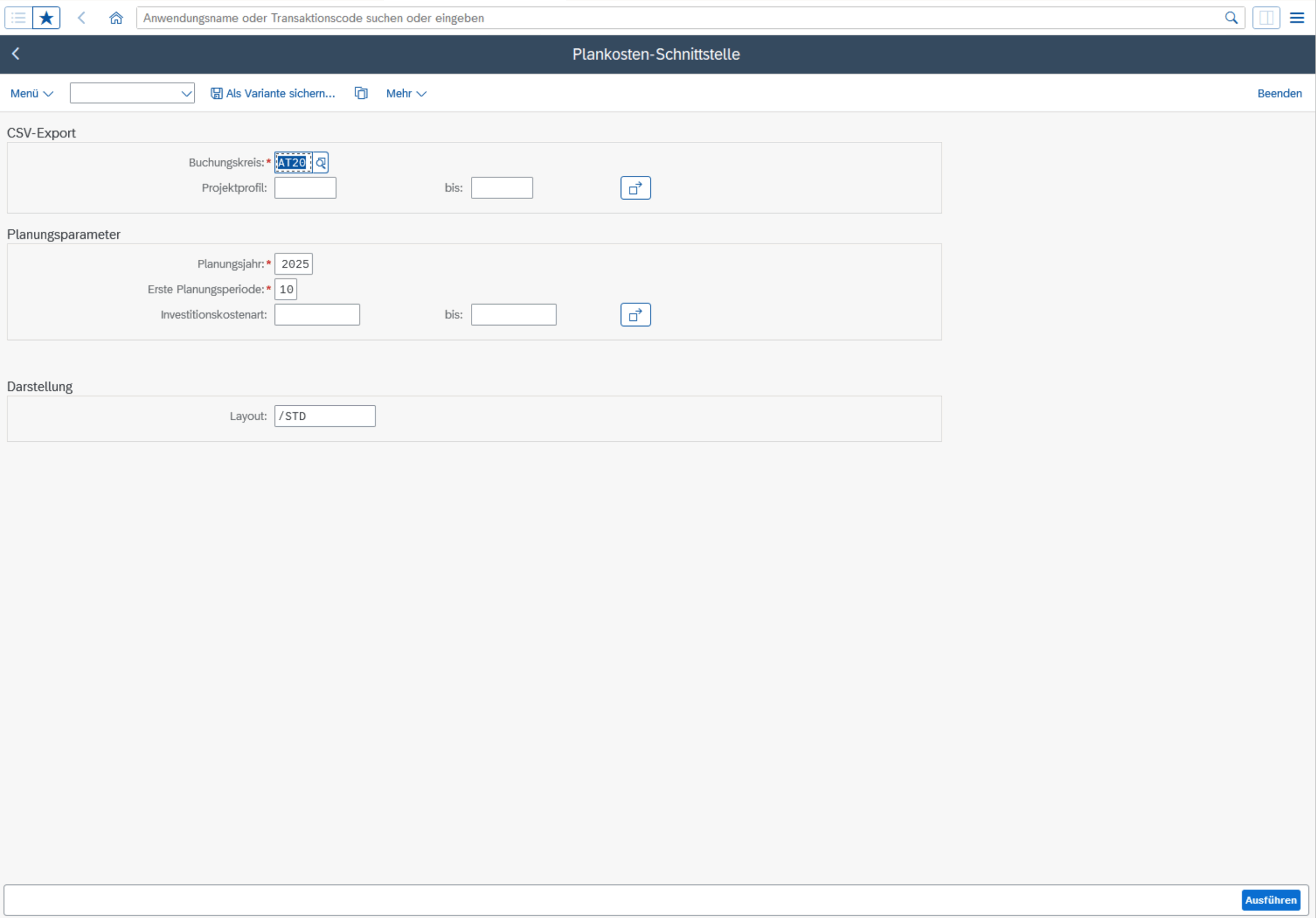Expand the Menü dropdown
Image resolution: width=1316 pixels, height=918 pixels.
pos(31,94)
